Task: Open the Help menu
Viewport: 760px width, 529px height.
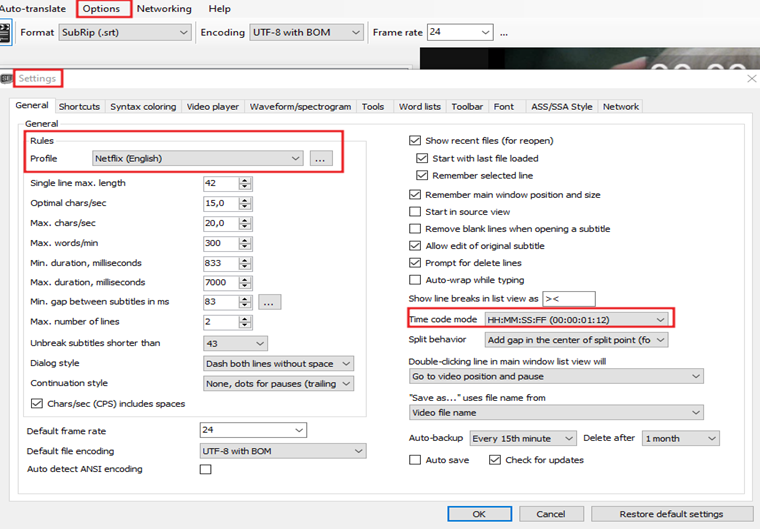Action: [x=220, y=9]
